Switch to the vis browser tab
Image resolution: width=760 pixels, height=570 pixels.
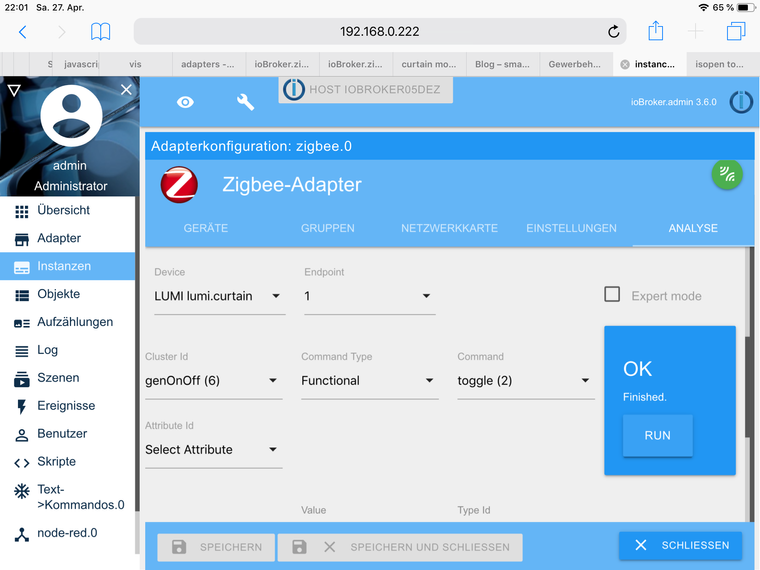tap(135, 64)
